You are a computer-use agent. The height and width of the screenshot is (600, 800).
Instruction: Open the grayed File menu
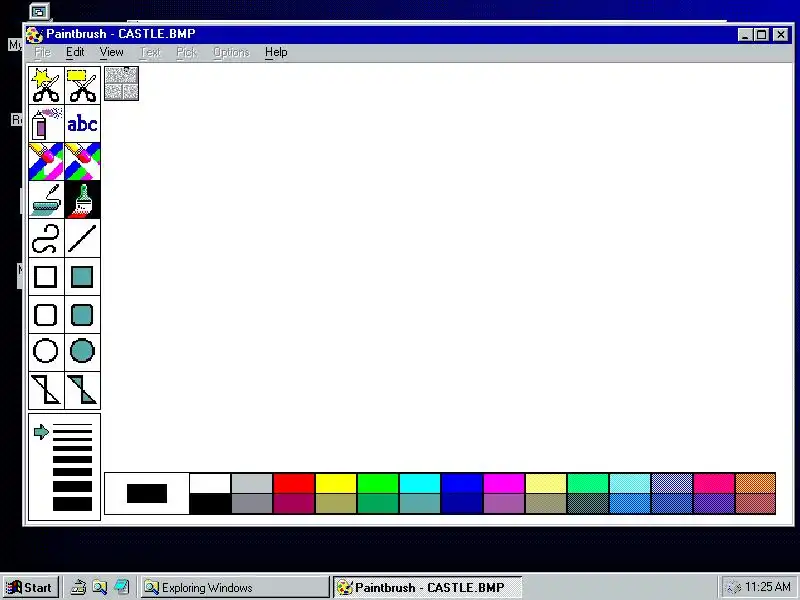pyautogui.click(x=42, y=52)
